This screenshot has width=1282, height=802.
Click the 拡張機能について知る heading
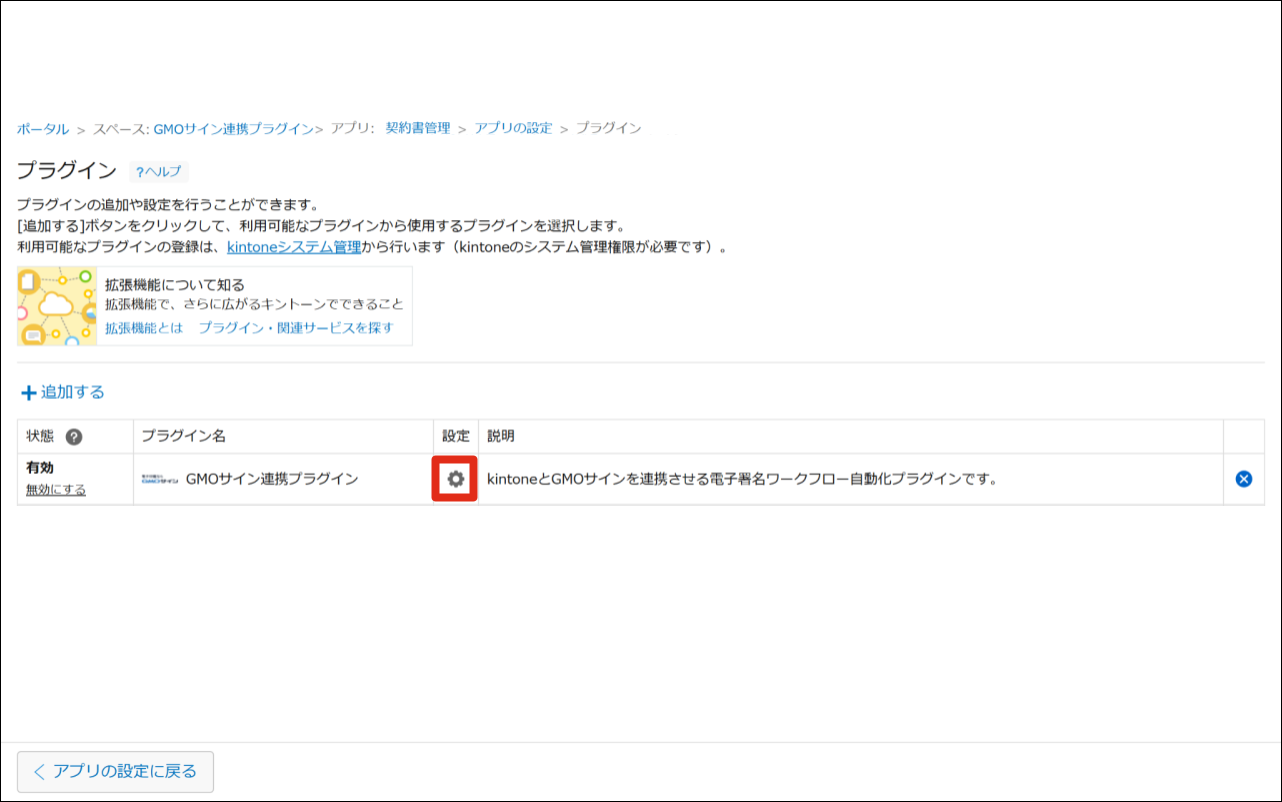[x=175, y=285]
